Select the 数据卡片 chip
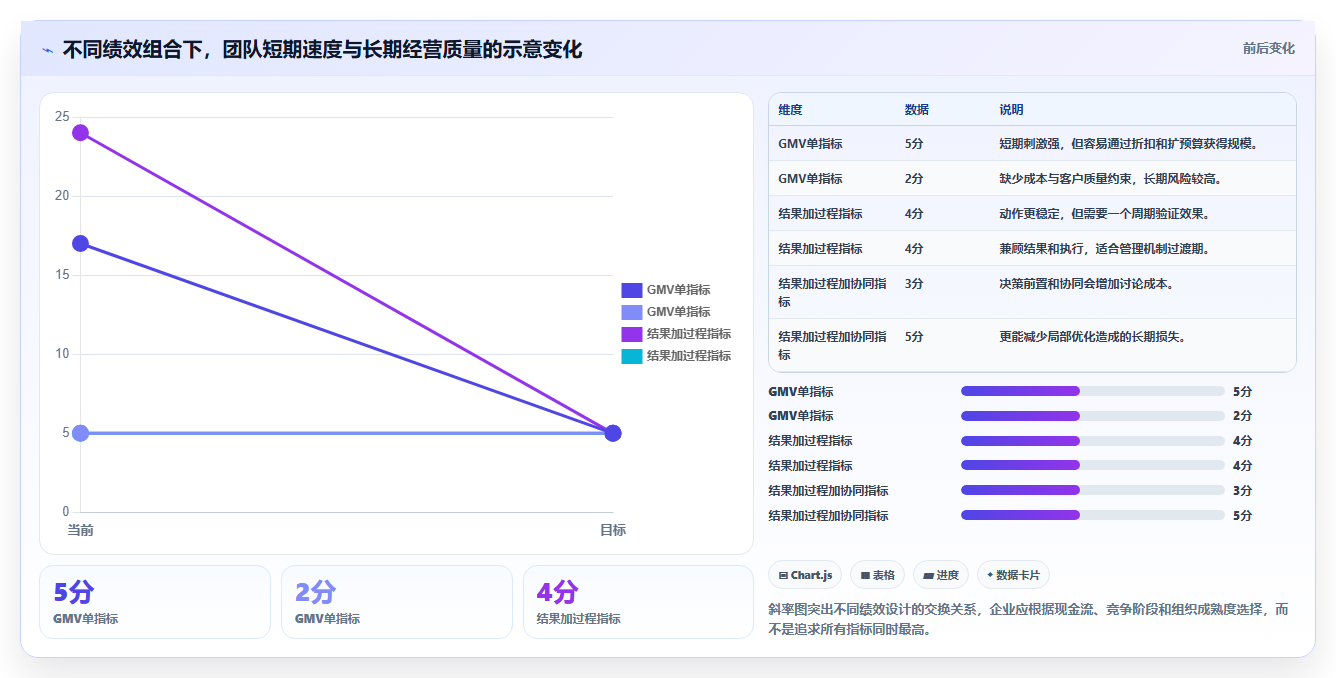The height and width of the screenshot is (678, 1336). click(x=1013, y=575)
